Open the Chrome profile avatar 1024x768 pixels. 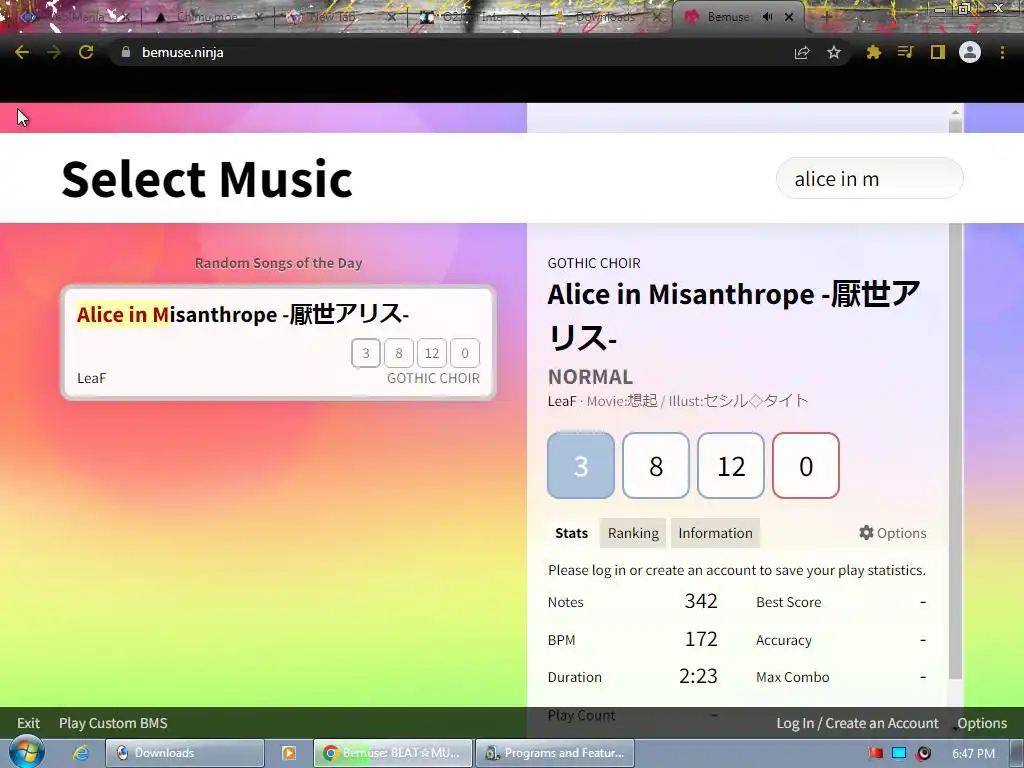(x=970, y=52)
